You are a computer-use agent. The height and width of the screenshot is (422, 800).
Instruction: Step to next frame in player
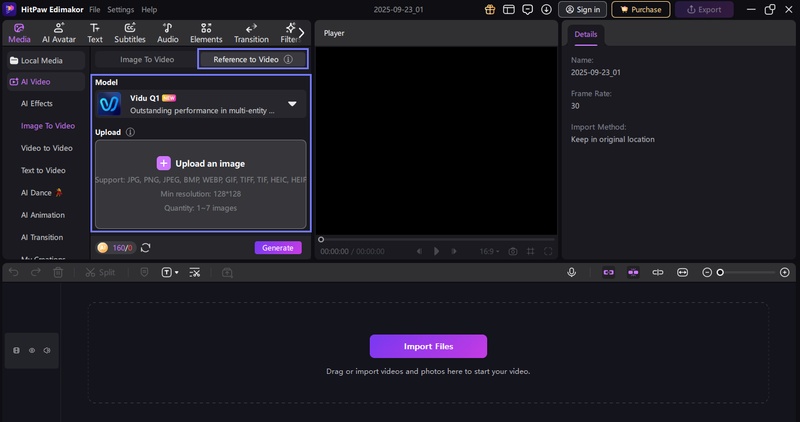[x=454, y=251]
